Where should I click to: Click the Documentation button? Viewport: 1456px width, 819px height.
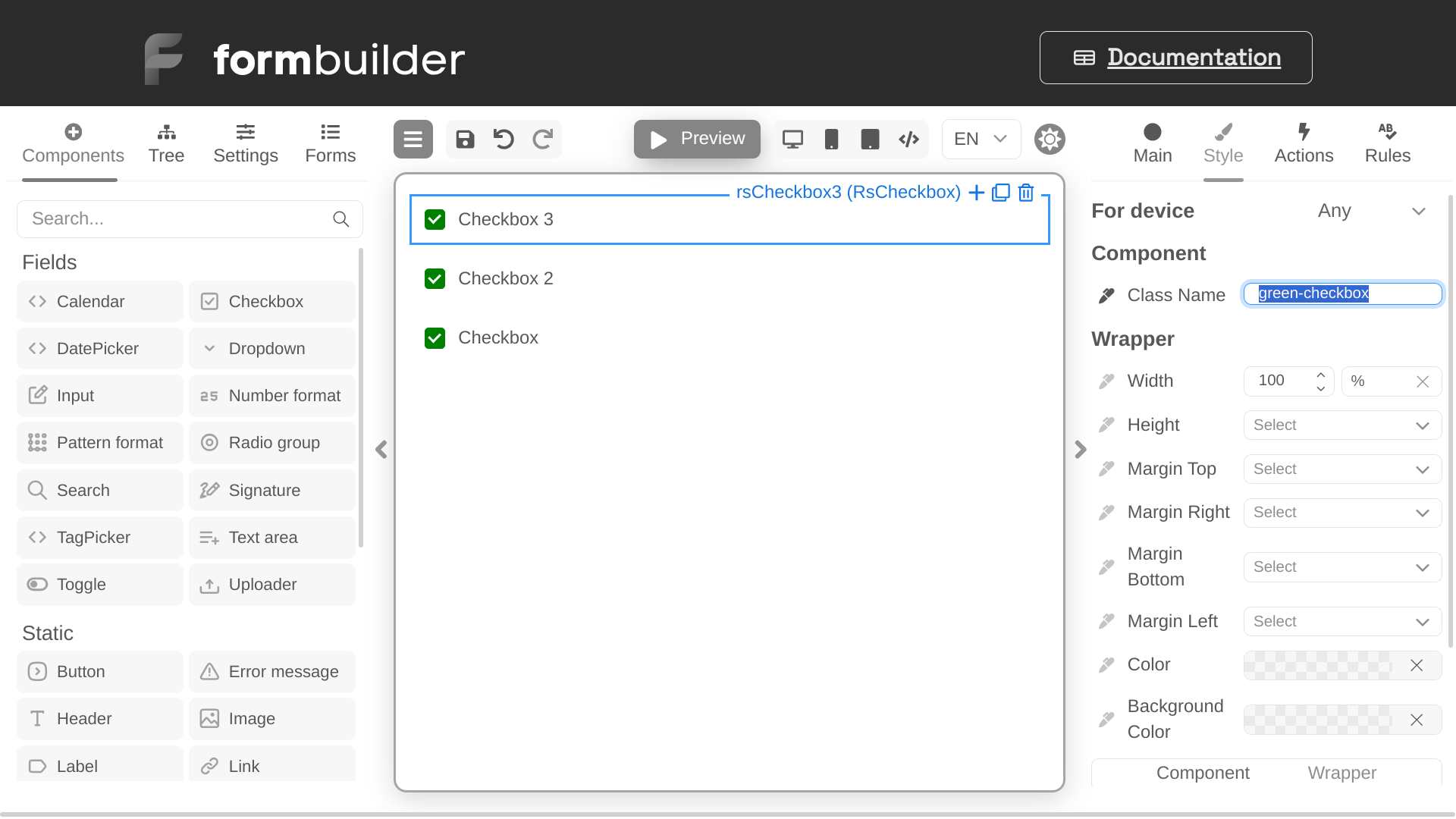(1176, 57)
